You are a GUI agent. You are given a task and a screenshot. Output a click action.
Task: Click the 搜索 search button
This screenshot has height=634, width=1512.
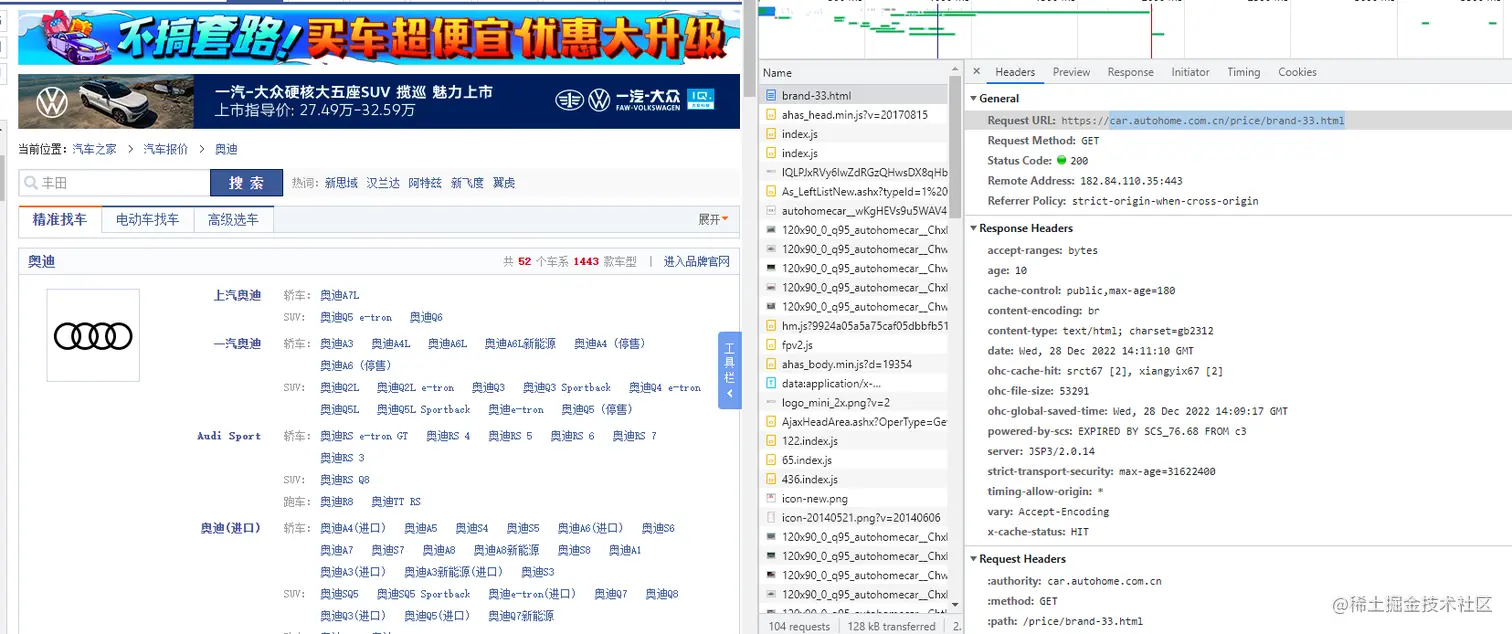247,183
